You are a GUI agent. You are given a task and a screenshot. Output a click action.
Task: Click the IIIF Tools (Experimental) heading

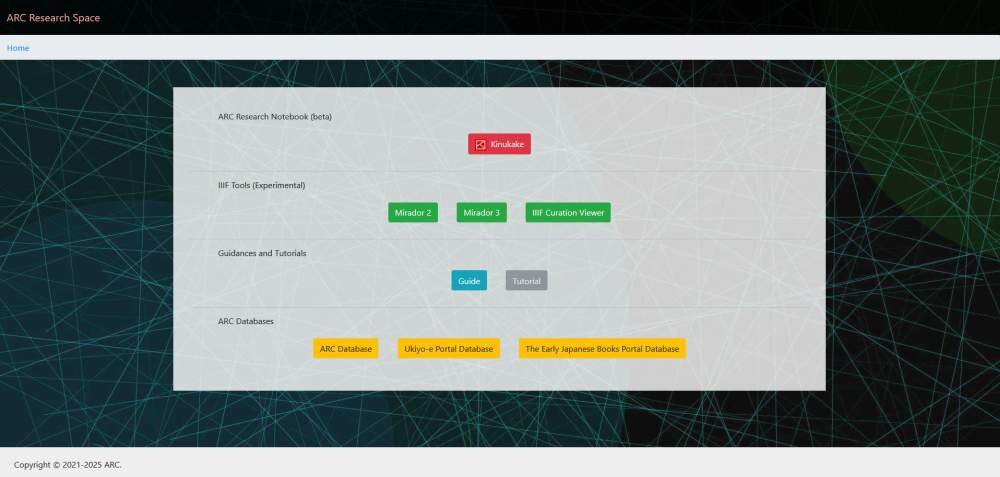pyautogui.click(x=262, y=185)
